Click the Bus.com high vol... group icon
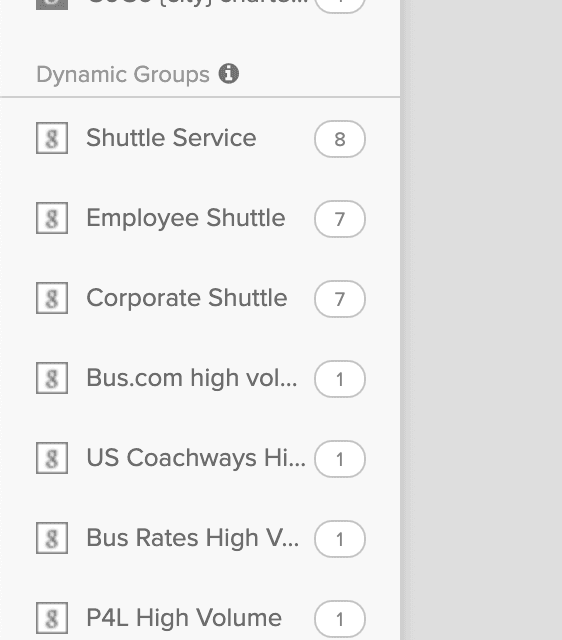 tap(52, 378)
